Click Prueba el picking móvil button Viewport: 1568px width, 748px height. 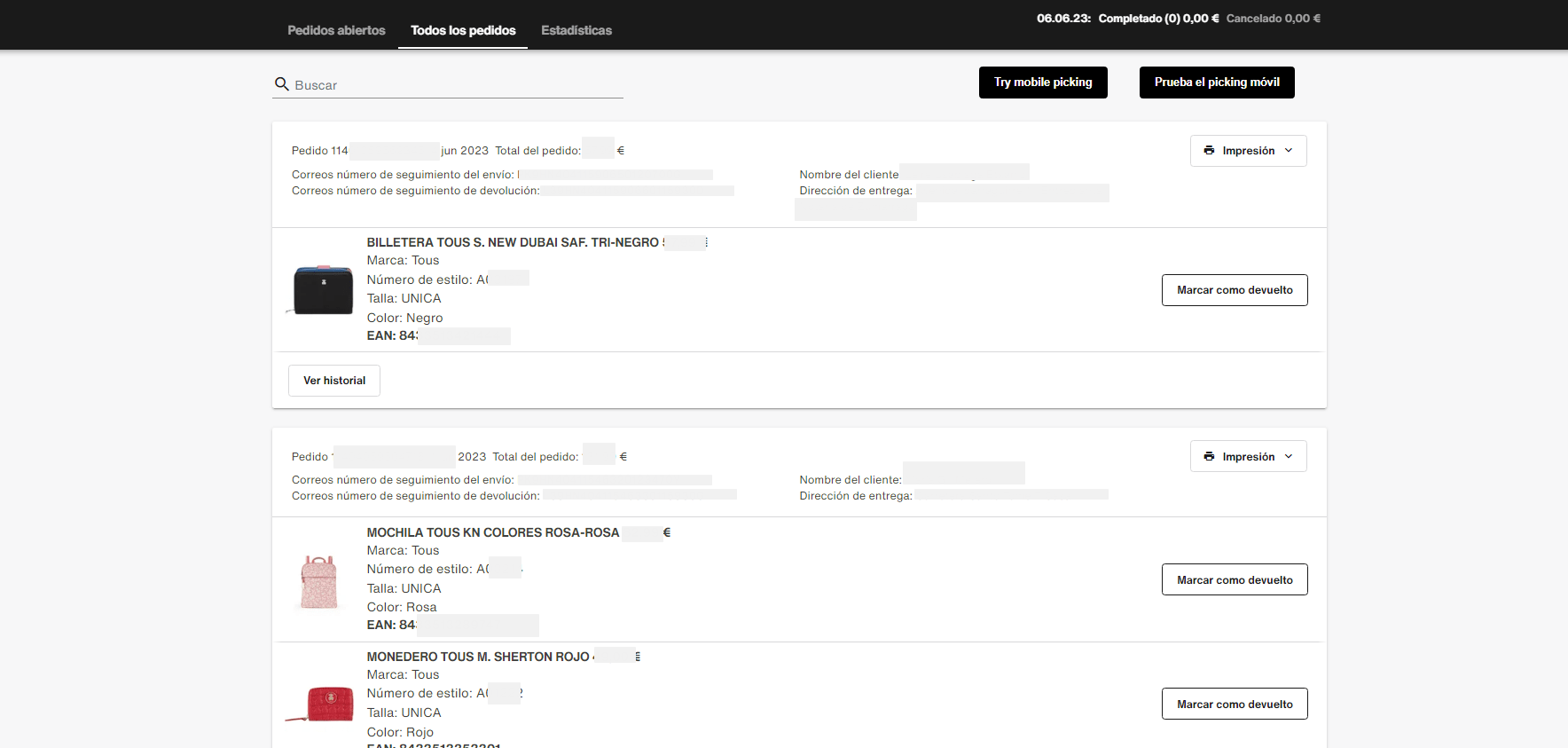point(1217,83)
